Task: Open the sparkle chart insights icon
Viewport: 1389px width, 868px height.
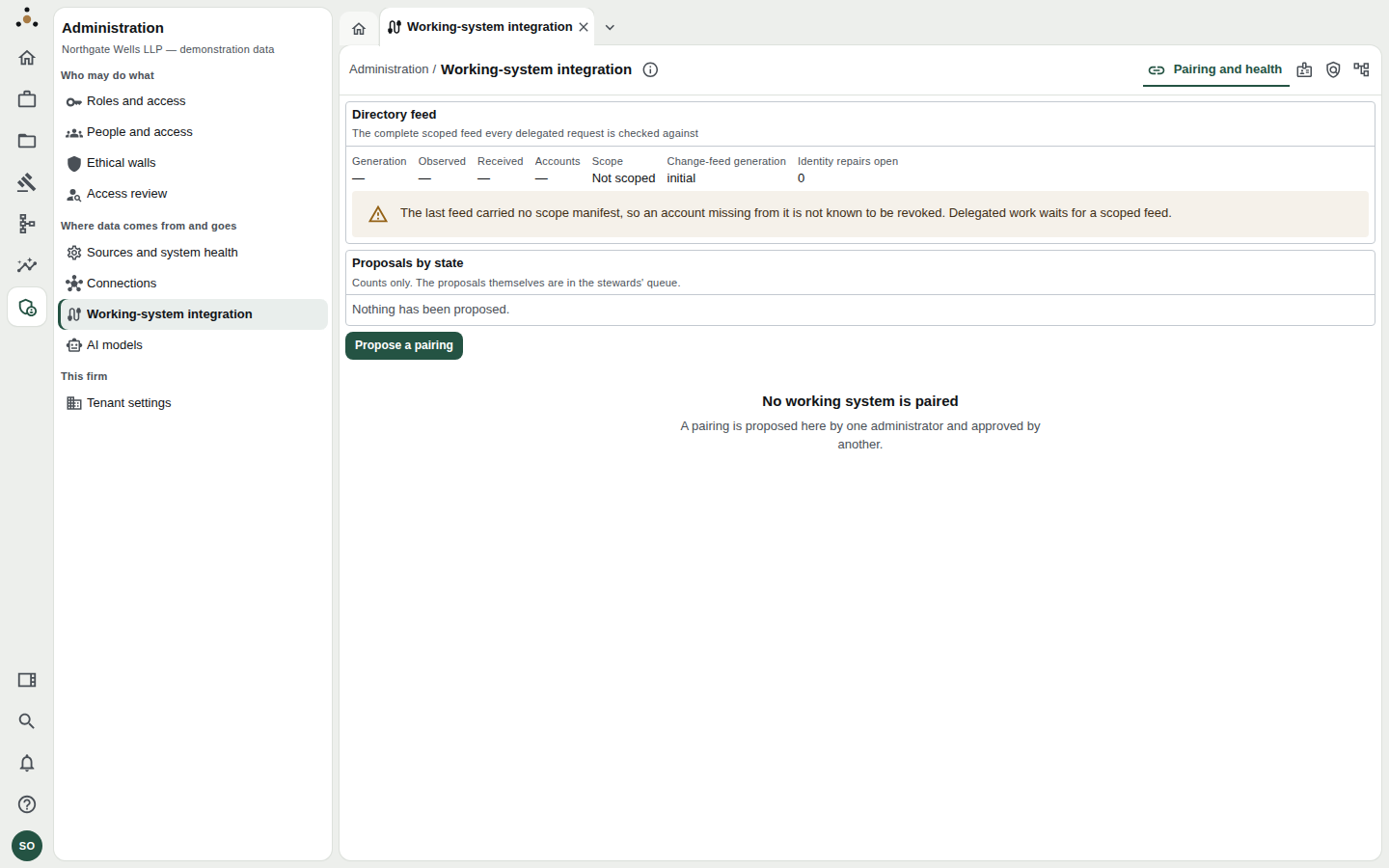Action: point(27,265)
